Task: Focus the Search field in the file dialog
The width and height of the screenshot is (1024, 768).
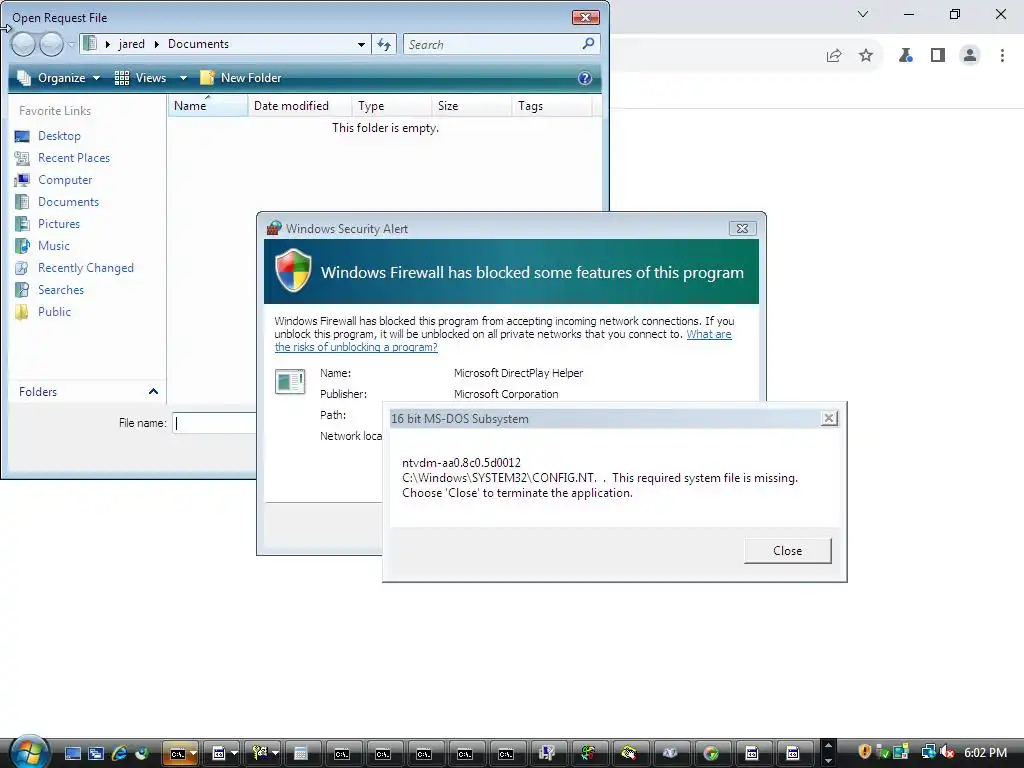Action: pos(492,44)
